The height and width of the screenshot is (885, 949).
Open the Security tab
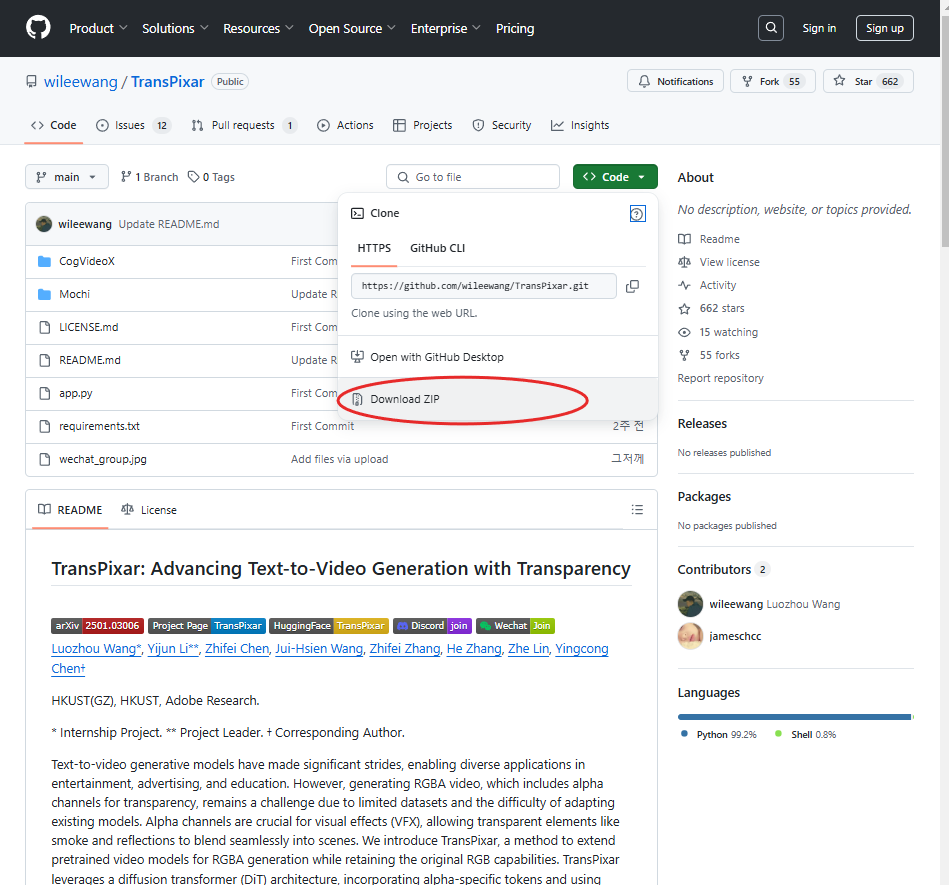click(502, 125)
